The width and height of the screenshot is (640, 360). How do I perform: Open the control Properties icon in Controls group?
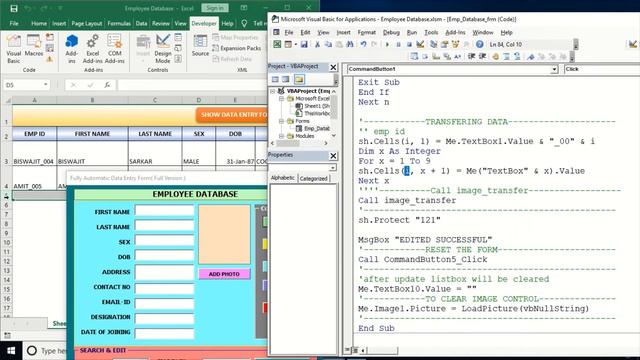pos(178,38)
